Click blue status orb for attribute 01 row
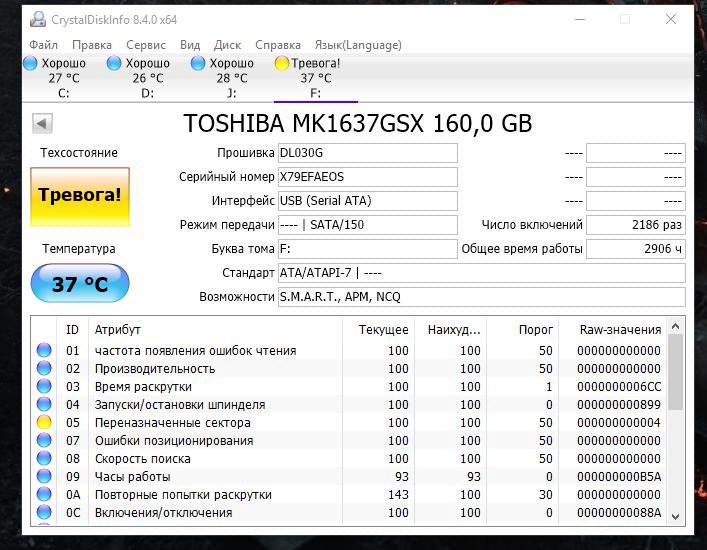 (x=44, y=351)
